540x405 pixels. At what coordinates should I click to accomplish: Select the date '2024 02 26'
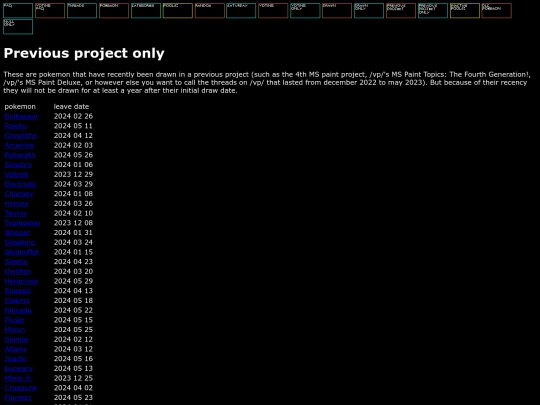click(x=73, y=116)
